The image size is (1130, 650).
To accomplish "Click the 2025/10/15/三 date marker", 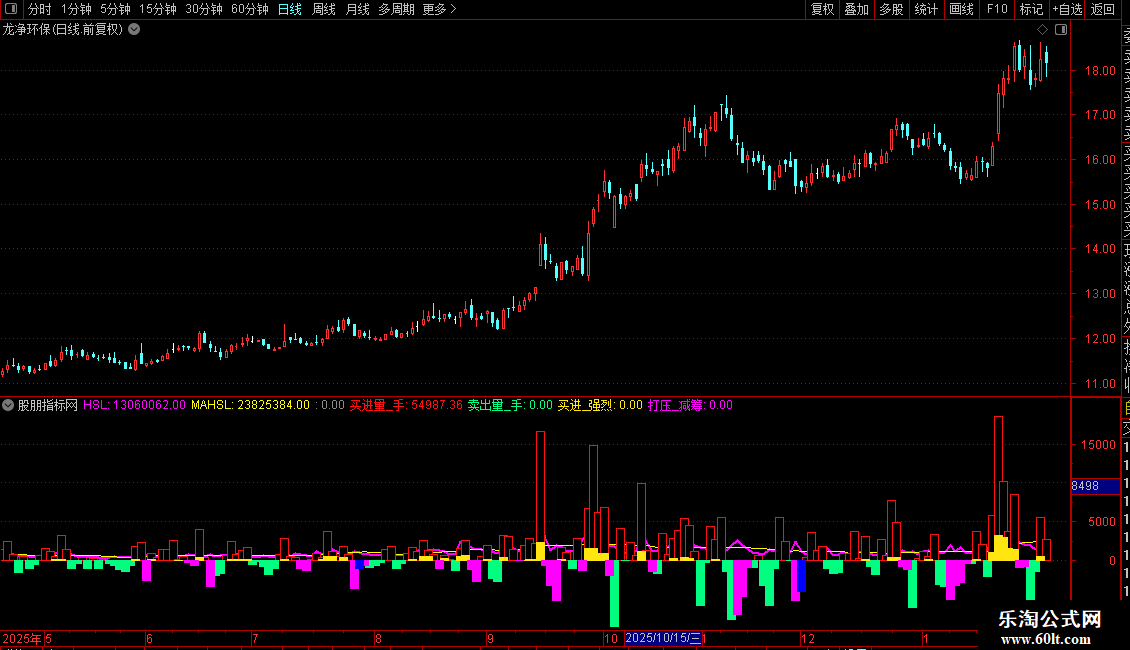I will [x=663, y=638].
